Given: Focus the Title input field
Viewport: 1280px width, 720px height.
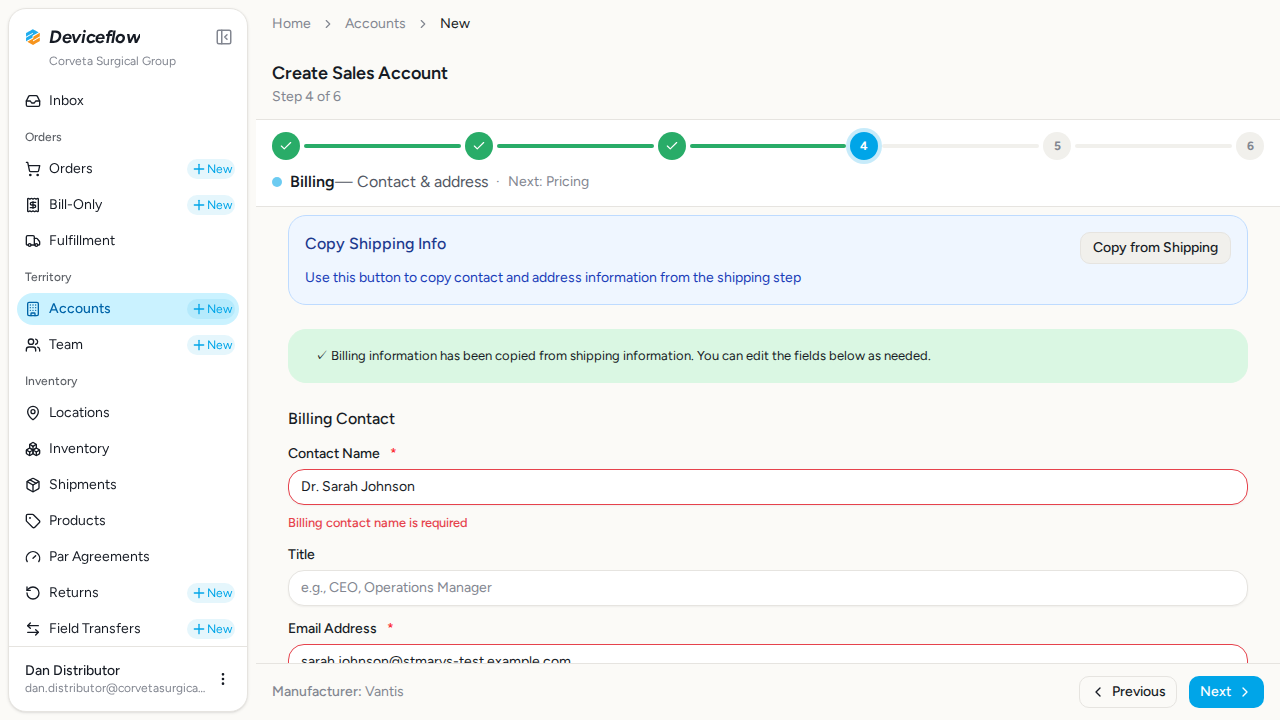Looking at the screenshot, I should (768, 588).
